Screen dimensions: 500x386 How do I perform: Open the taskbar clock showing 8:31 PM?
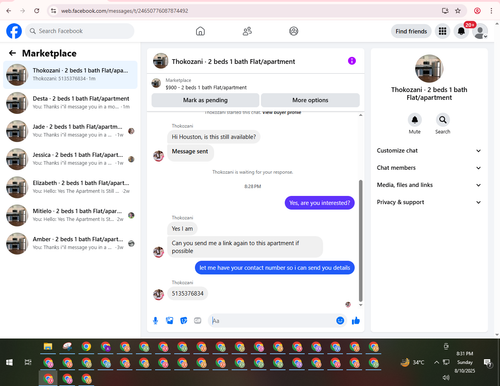pyautogui.click(x=465, y=362)
